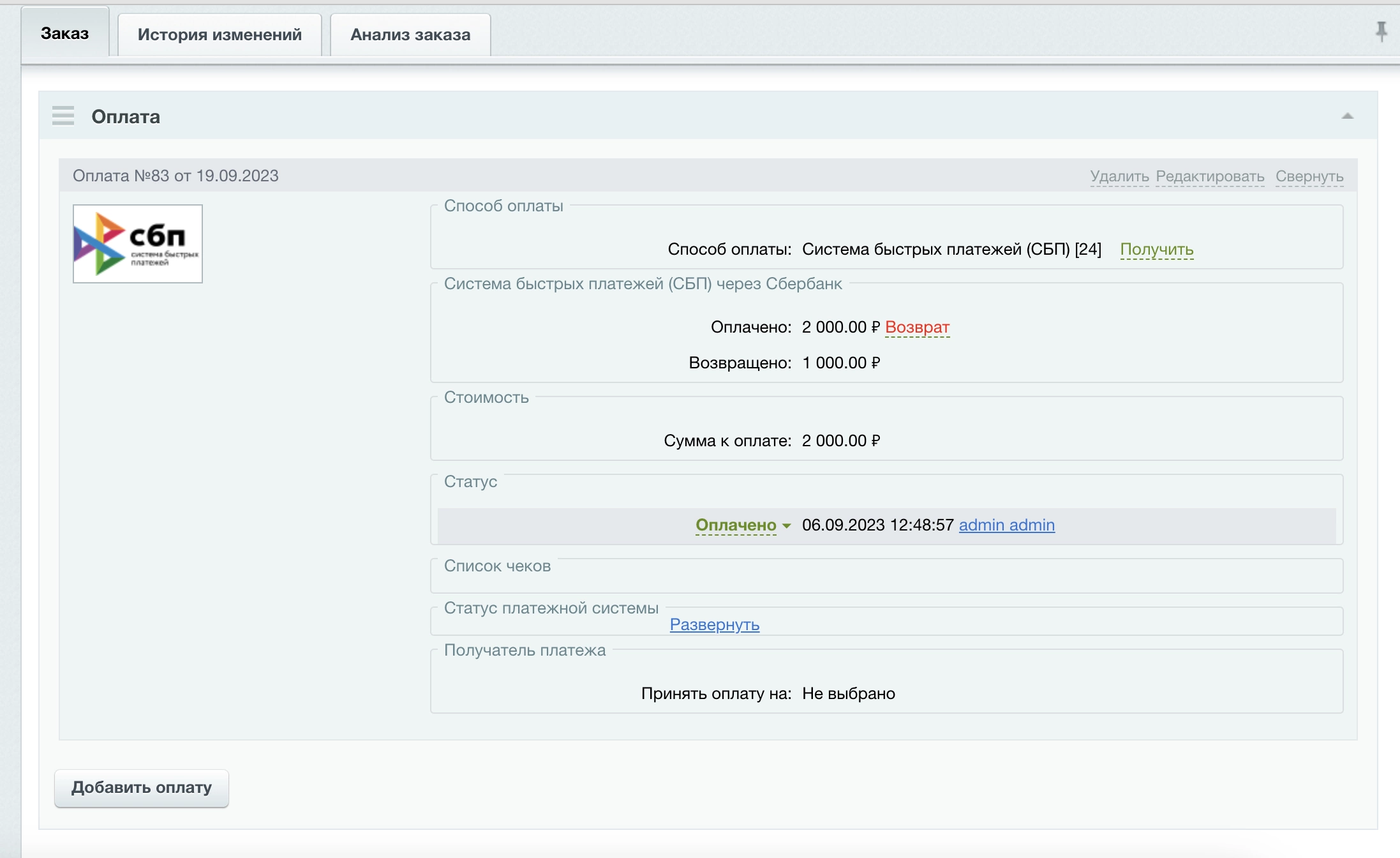
Task: Select the Заказ tab
Action: [x=64, y=33]
